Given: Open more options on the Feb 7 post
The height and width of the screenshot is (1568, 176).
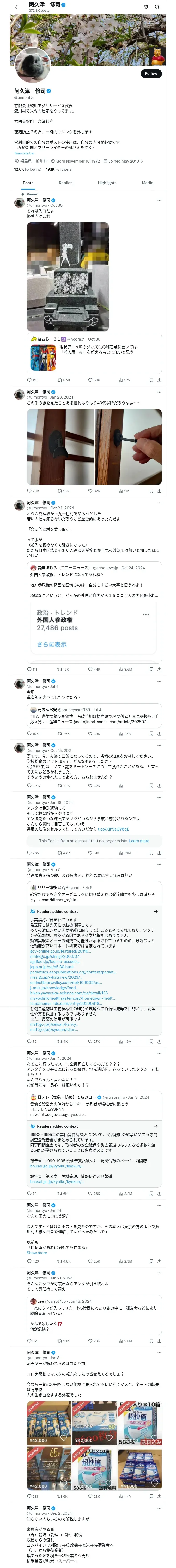Looking at the screenshot, I should click(159, 864).
